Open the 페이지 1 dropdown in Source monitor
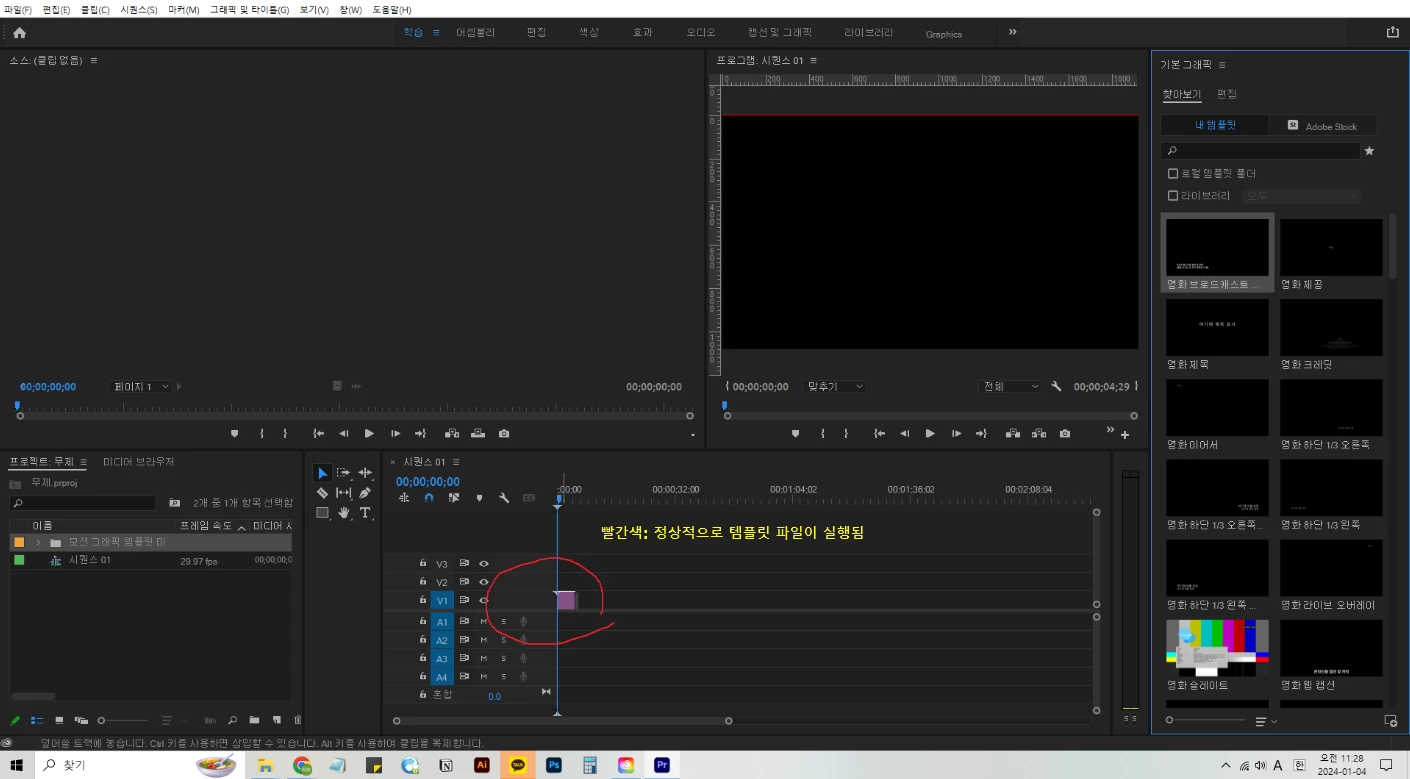 (x=141, y=386)
